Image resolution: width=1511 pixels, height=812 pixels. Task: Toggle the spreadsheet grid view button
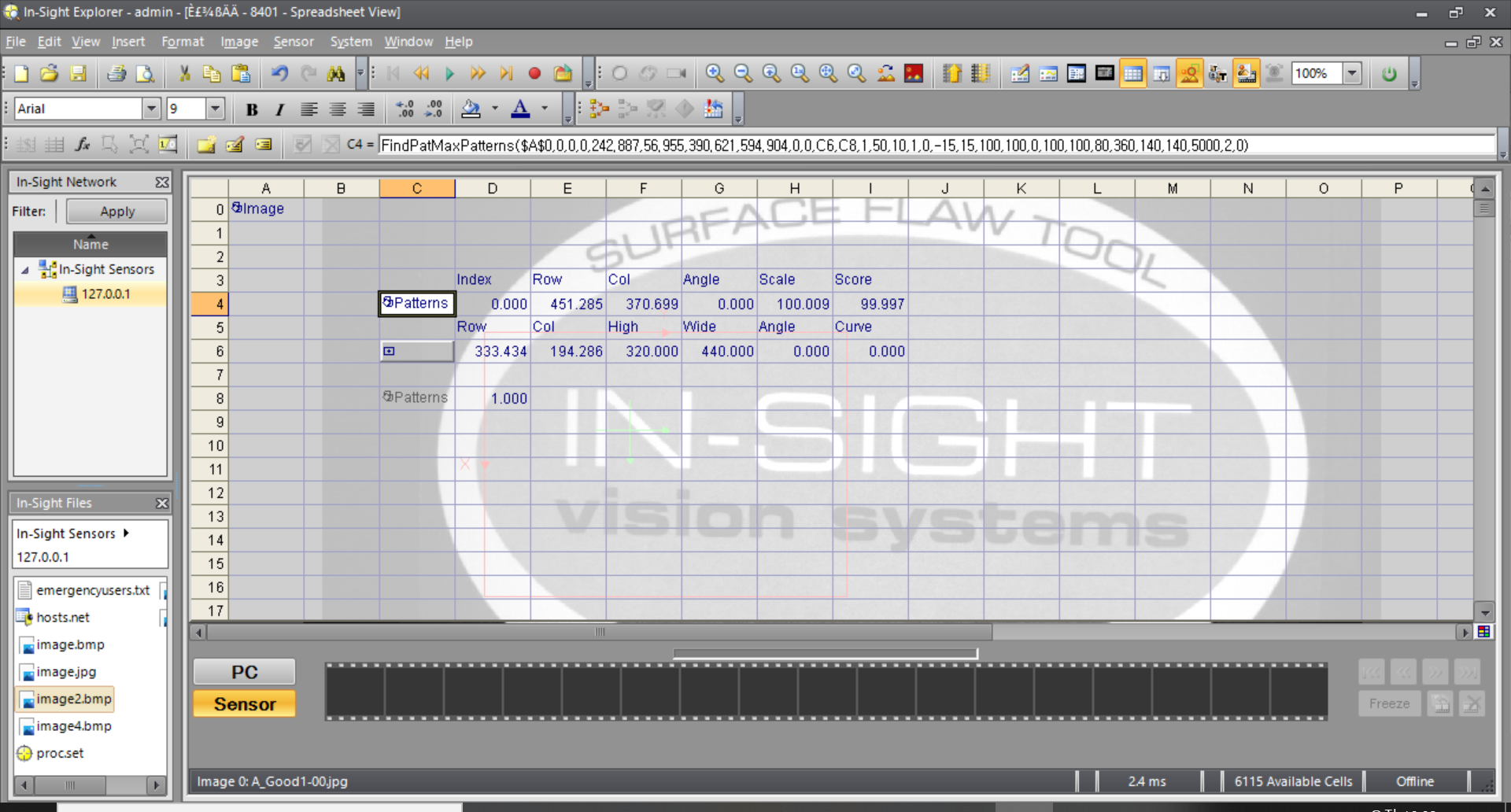point(1133,74)
